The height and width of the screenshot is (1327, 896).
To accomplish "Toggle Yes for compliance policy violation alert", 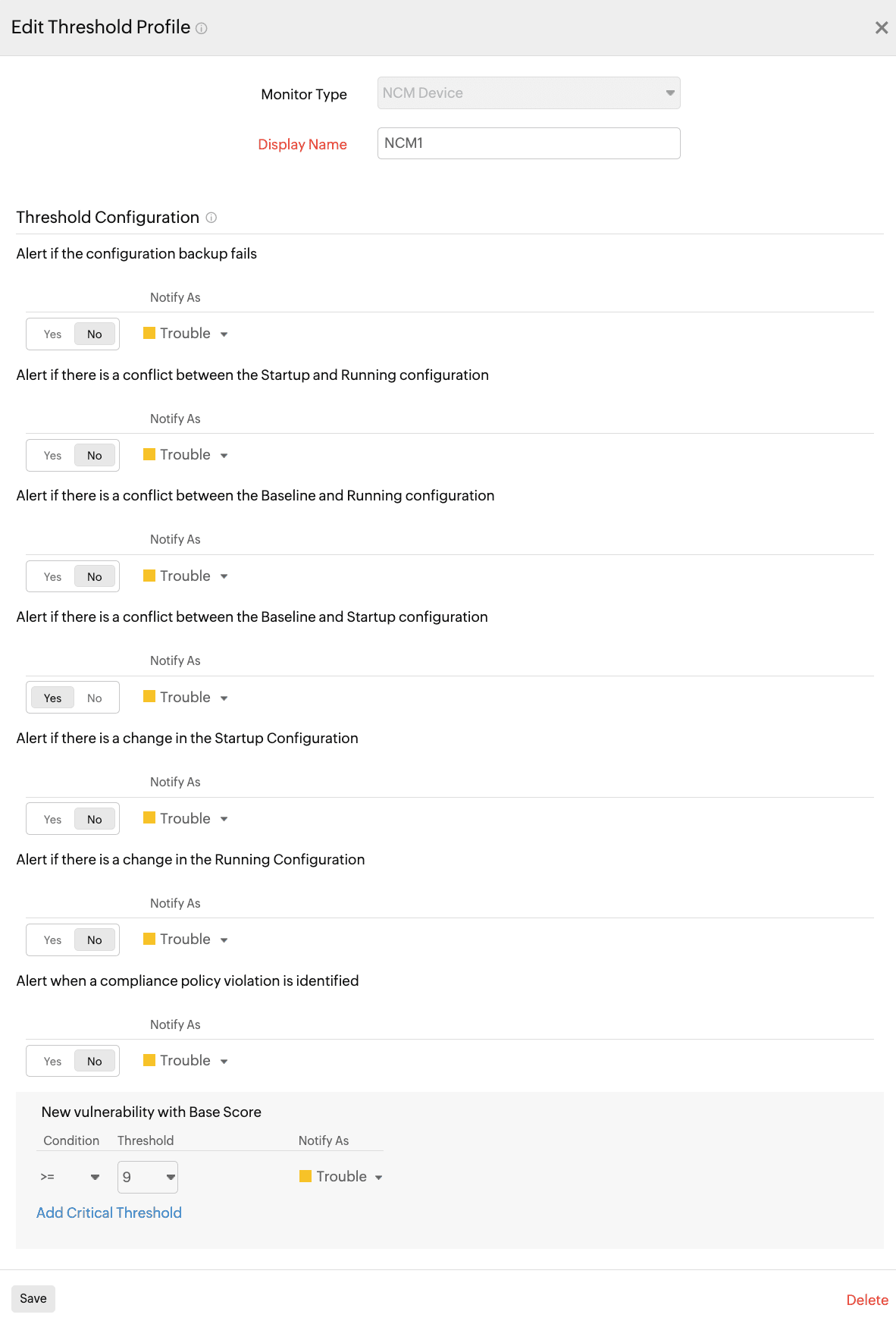I will [52, 1060].
